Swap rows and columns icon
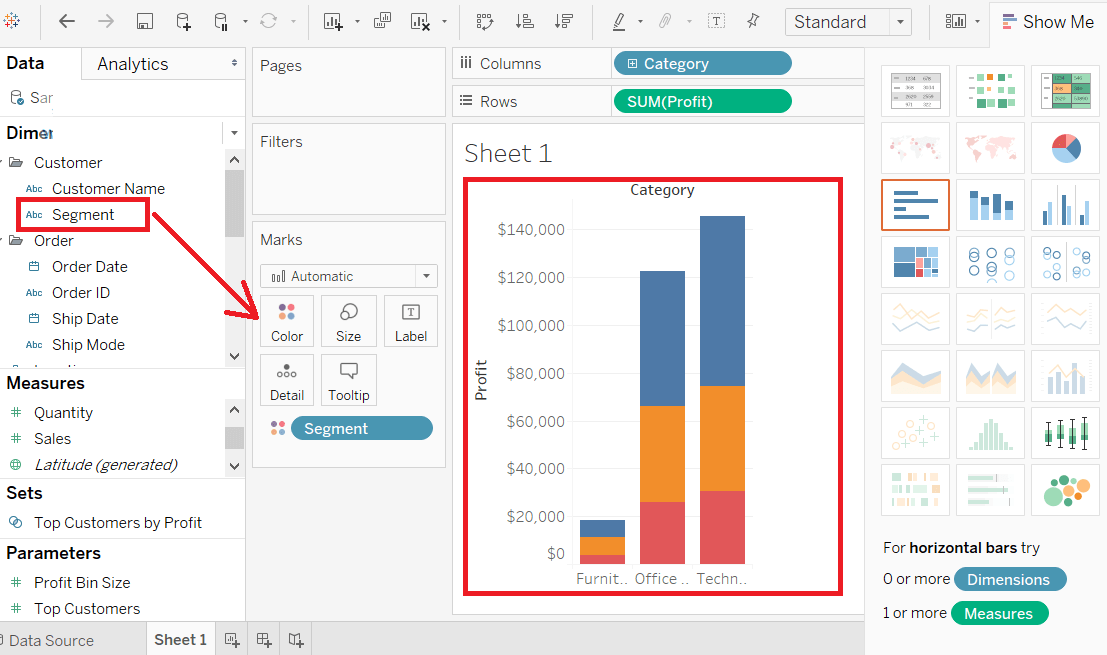 (485, 21)
